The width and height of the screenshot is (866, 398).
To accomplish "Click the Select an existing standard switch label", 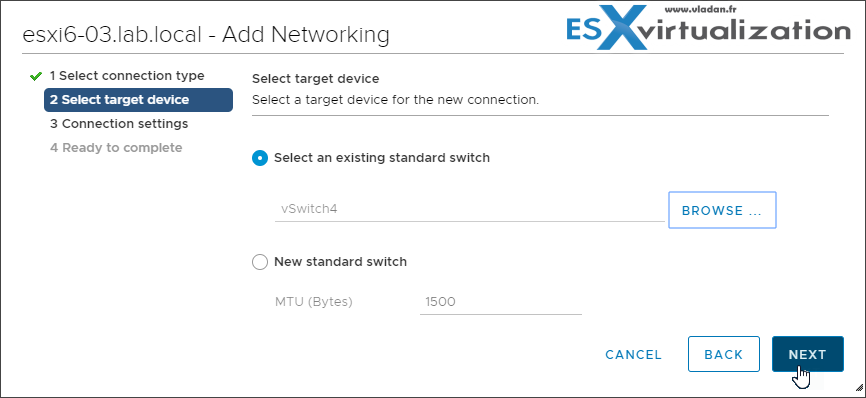I will tap(382, 158).
